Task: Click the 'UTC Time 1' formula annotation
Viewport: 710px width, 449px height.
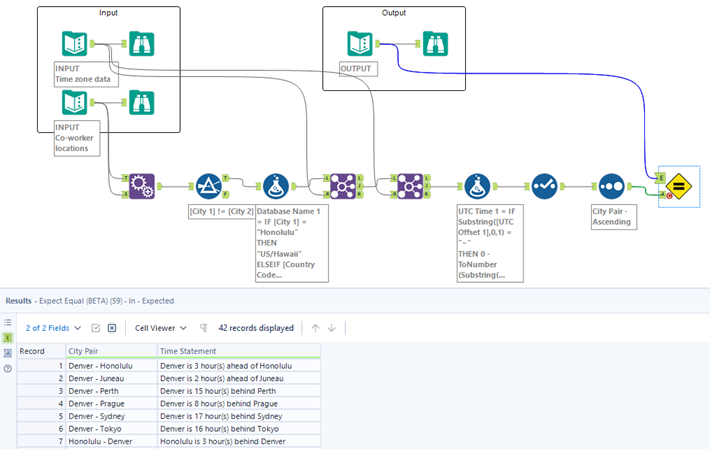Action: tap(490, 243)
